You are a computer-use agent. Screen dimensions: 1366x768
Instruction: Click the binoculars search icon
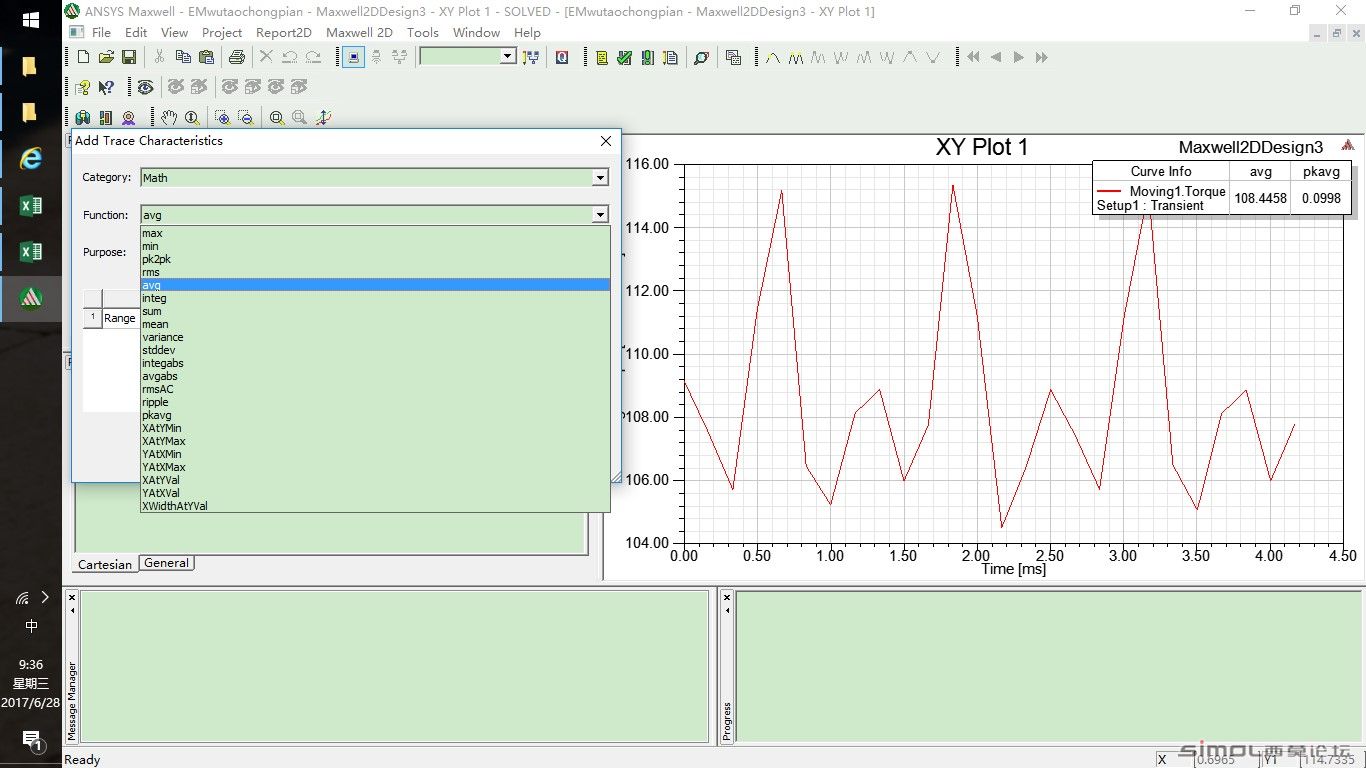(83, 117)
